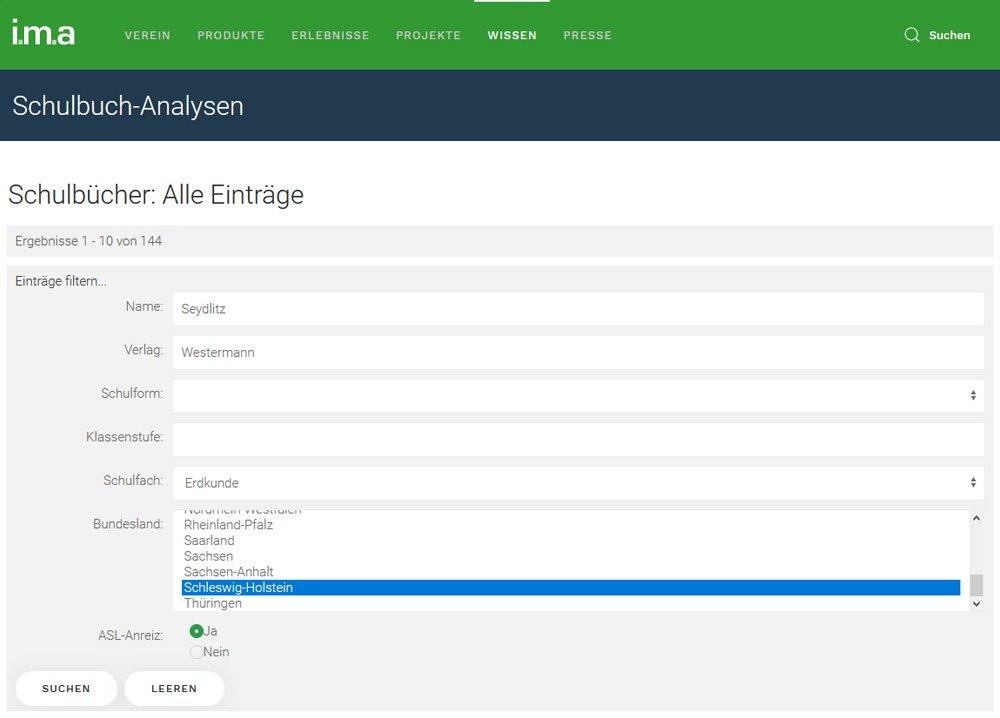The image size is (1000, 718).
Task: Click the Klassenstufe input field
Action: 578,439
